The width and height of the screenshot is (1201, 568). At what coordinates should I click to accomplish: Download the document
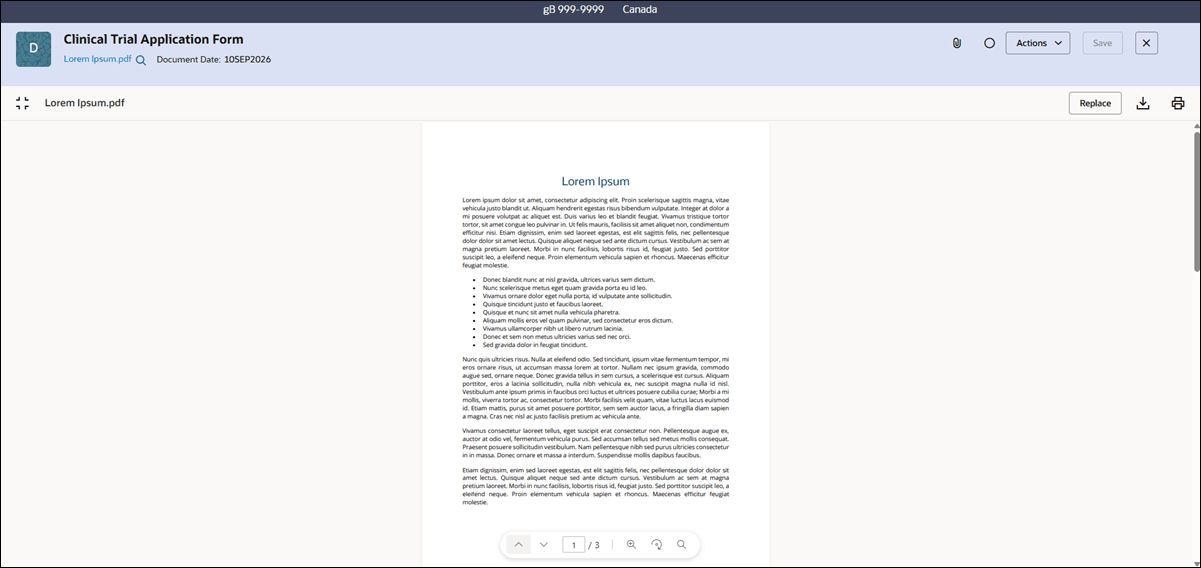coord(1144,103)
